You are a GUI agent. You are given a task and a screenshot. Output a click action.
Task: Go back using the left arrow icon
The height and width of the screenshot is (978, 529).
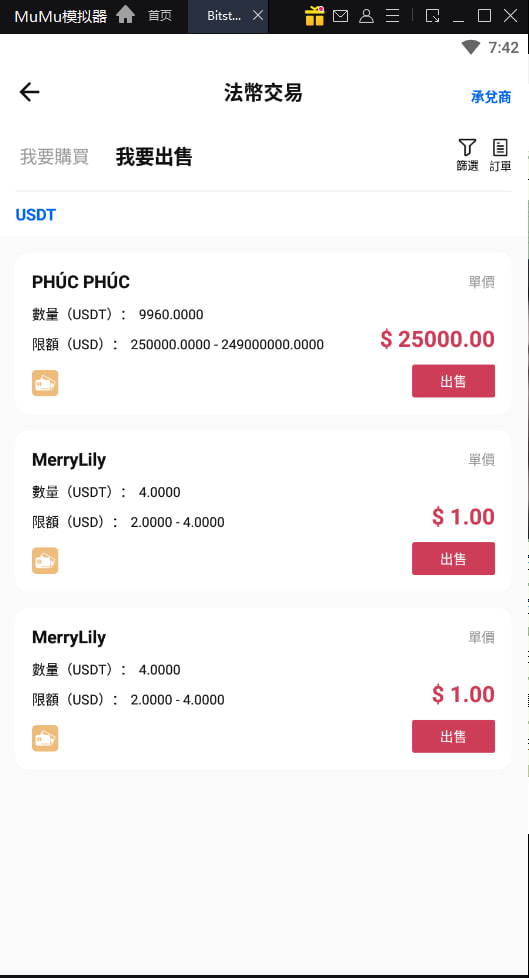29,92
